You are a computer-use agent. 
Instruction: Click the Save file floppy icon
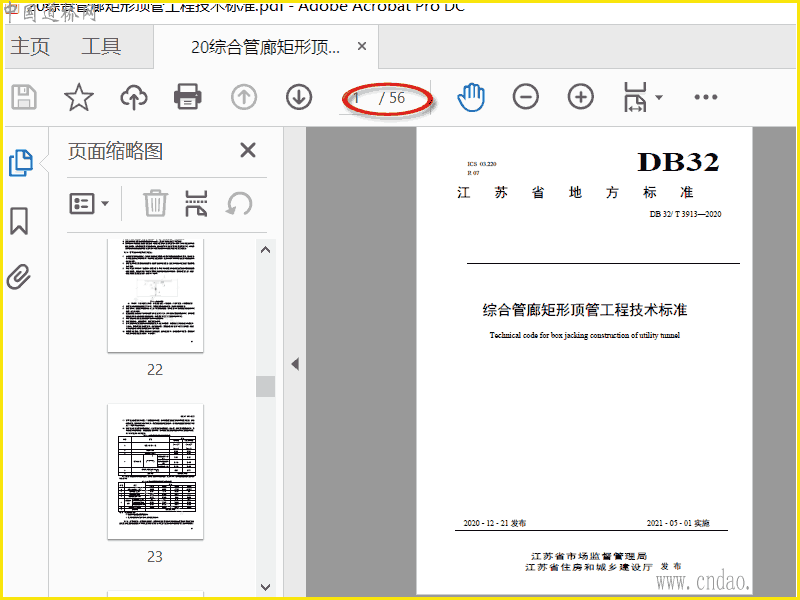point(24,97)
